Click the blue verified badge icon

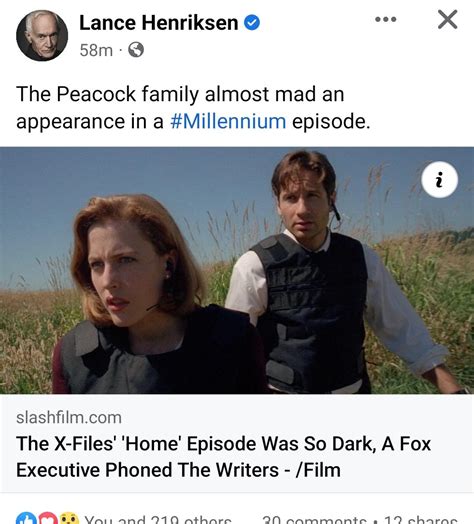[x=252, y=23]
